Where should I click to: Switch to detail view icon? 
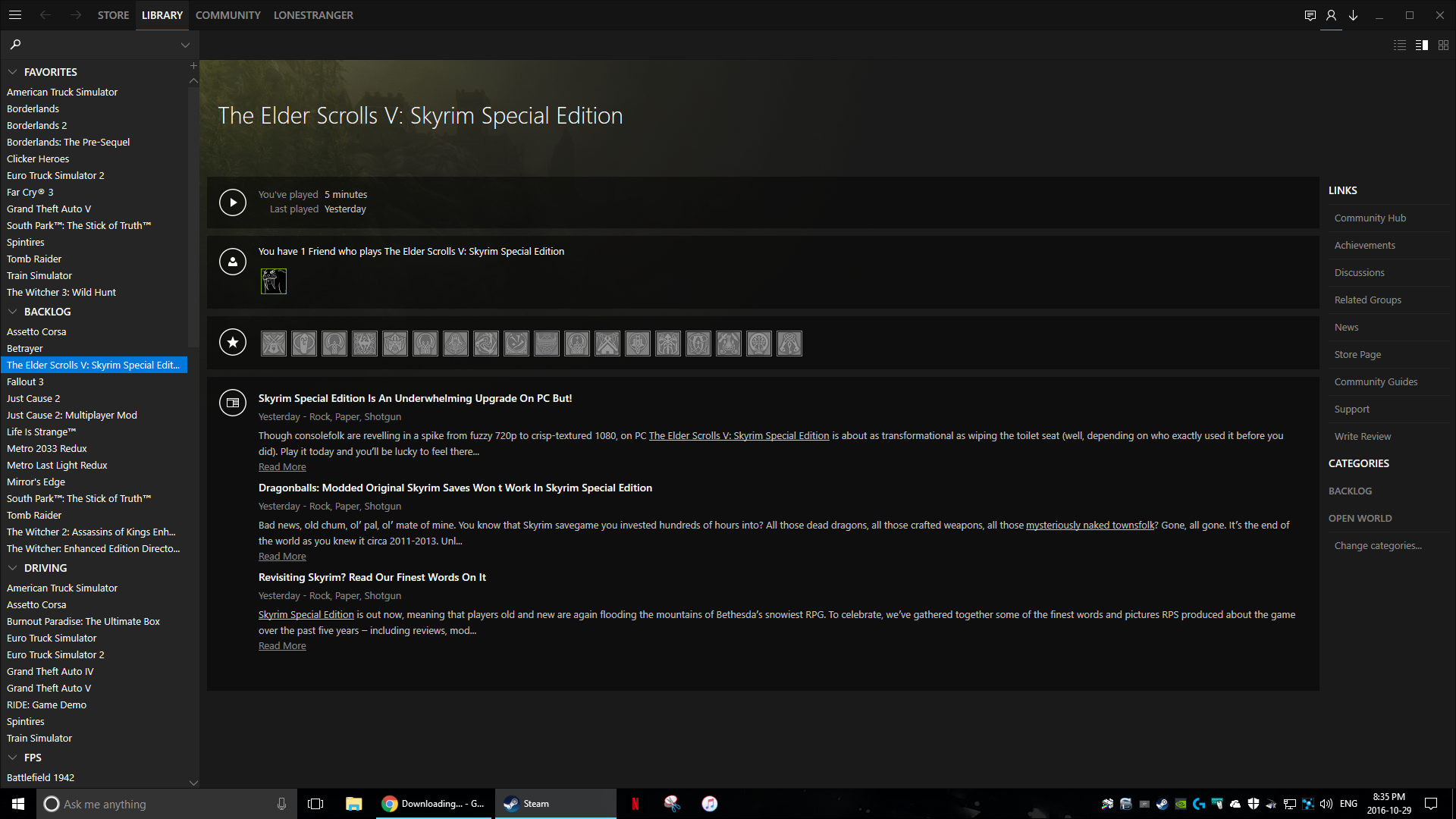(1422, 45)
